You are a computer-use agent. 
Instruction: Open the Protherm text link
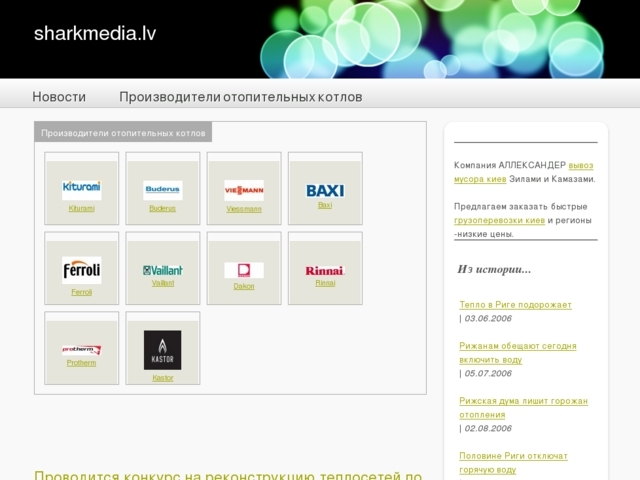tap(82, 363)
